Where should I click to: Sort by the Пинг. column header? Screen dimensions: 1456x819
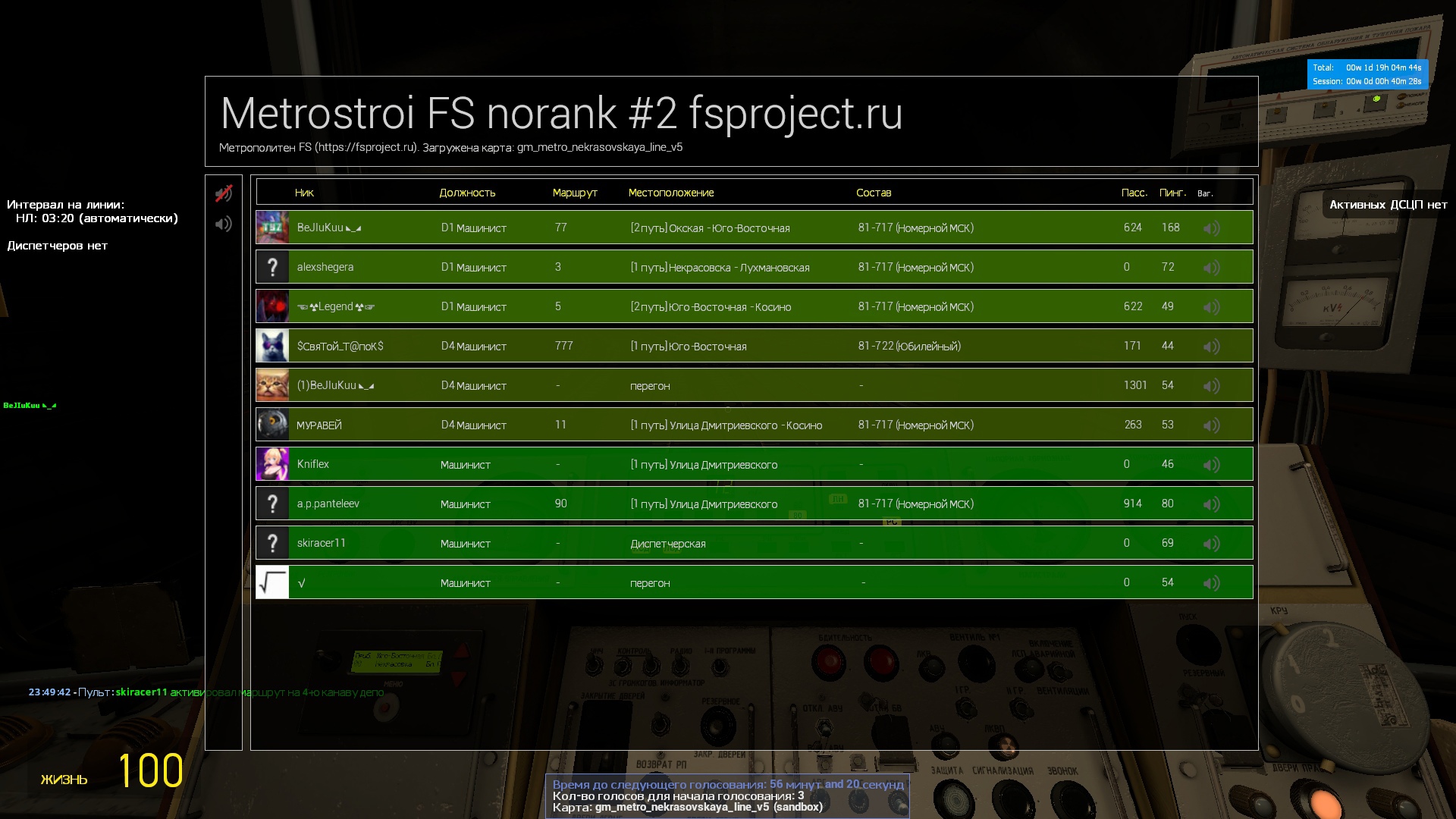(1172, 193)
